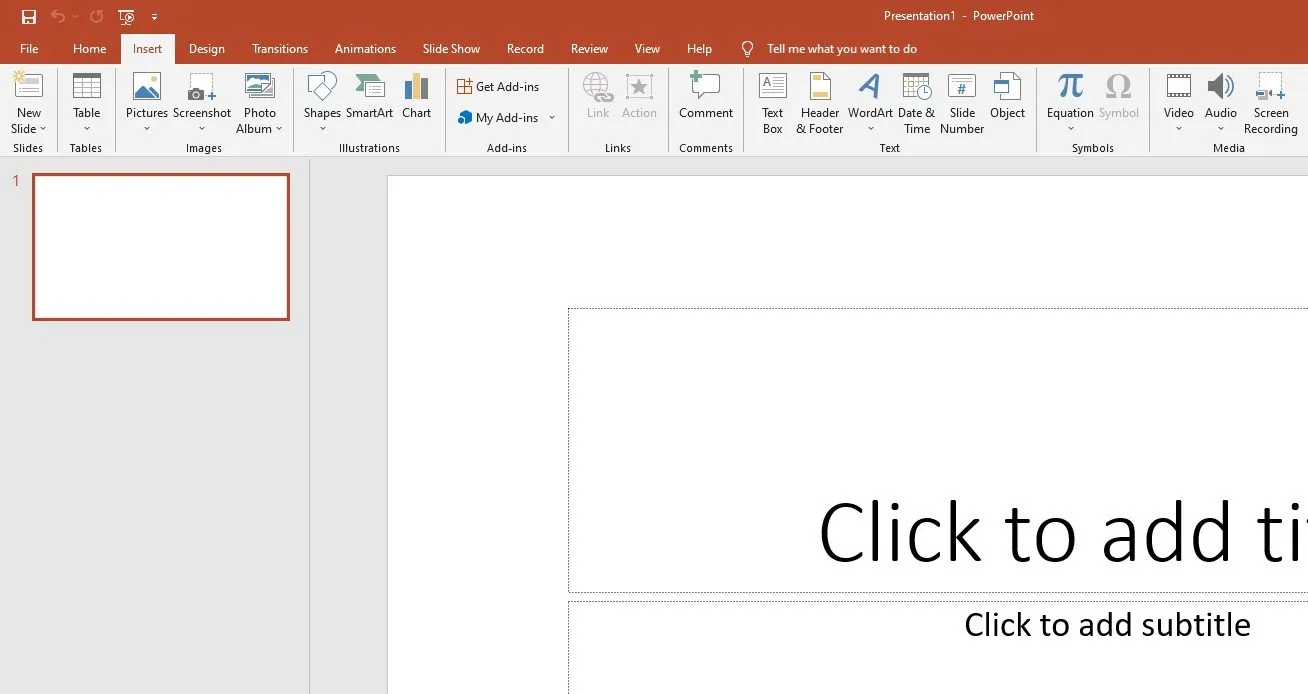1308x694 pixels.
Task: Open the File menu
Action: point(29,49)
